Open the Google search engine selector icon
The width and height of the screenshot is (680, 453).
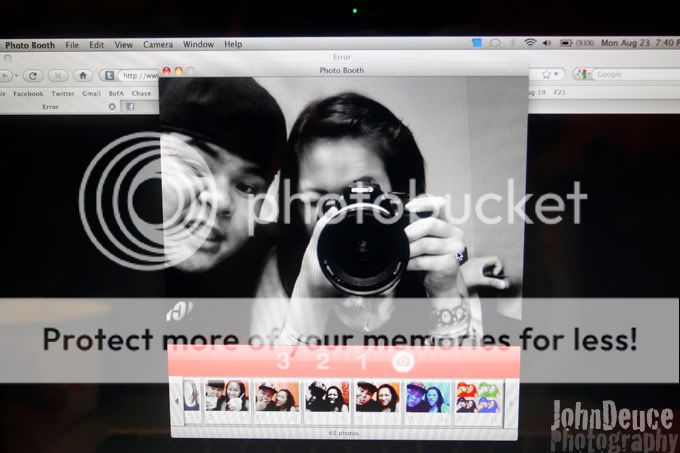pos(582,75)
